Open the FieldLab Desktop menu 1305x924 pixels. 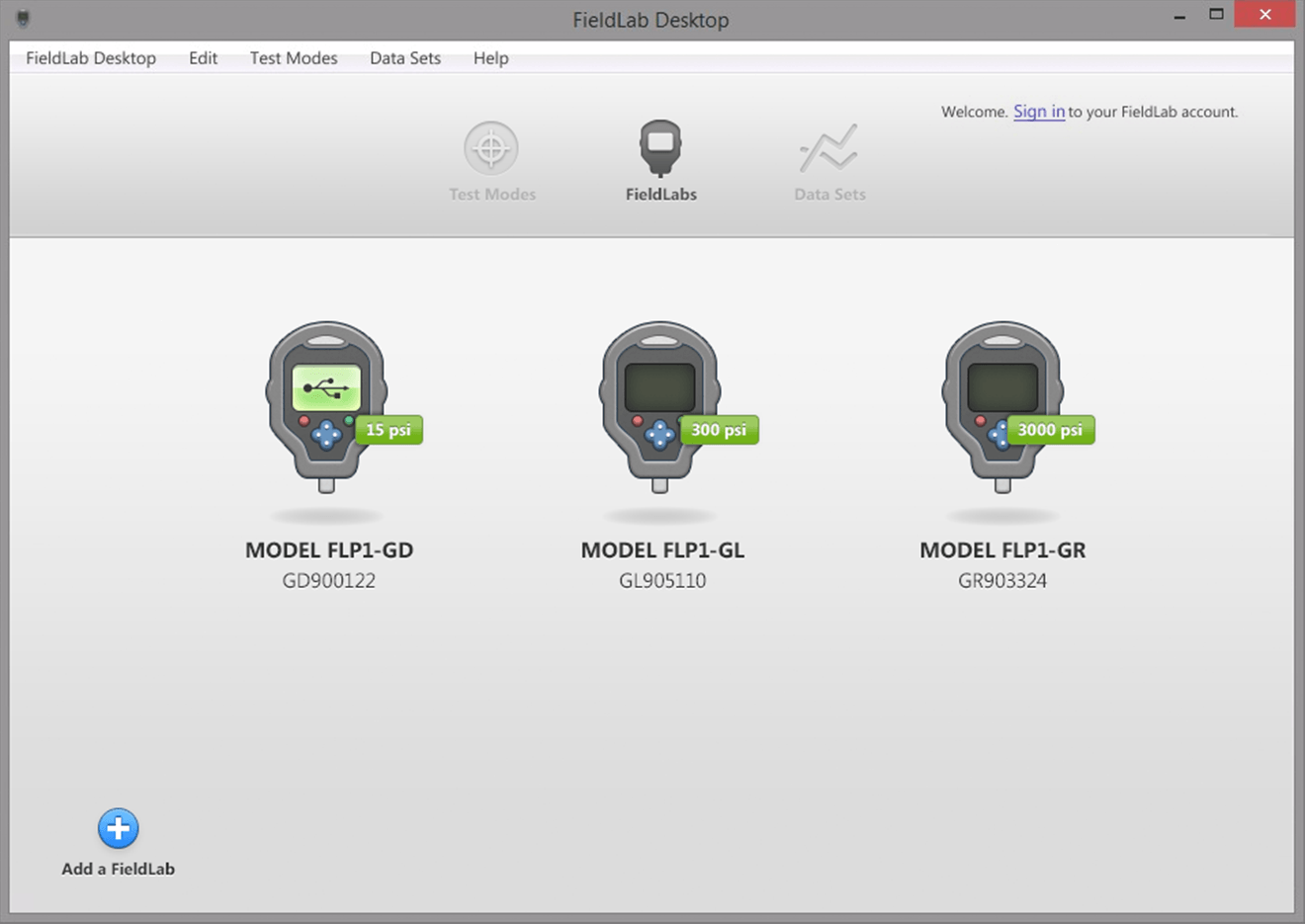(90, 58)
